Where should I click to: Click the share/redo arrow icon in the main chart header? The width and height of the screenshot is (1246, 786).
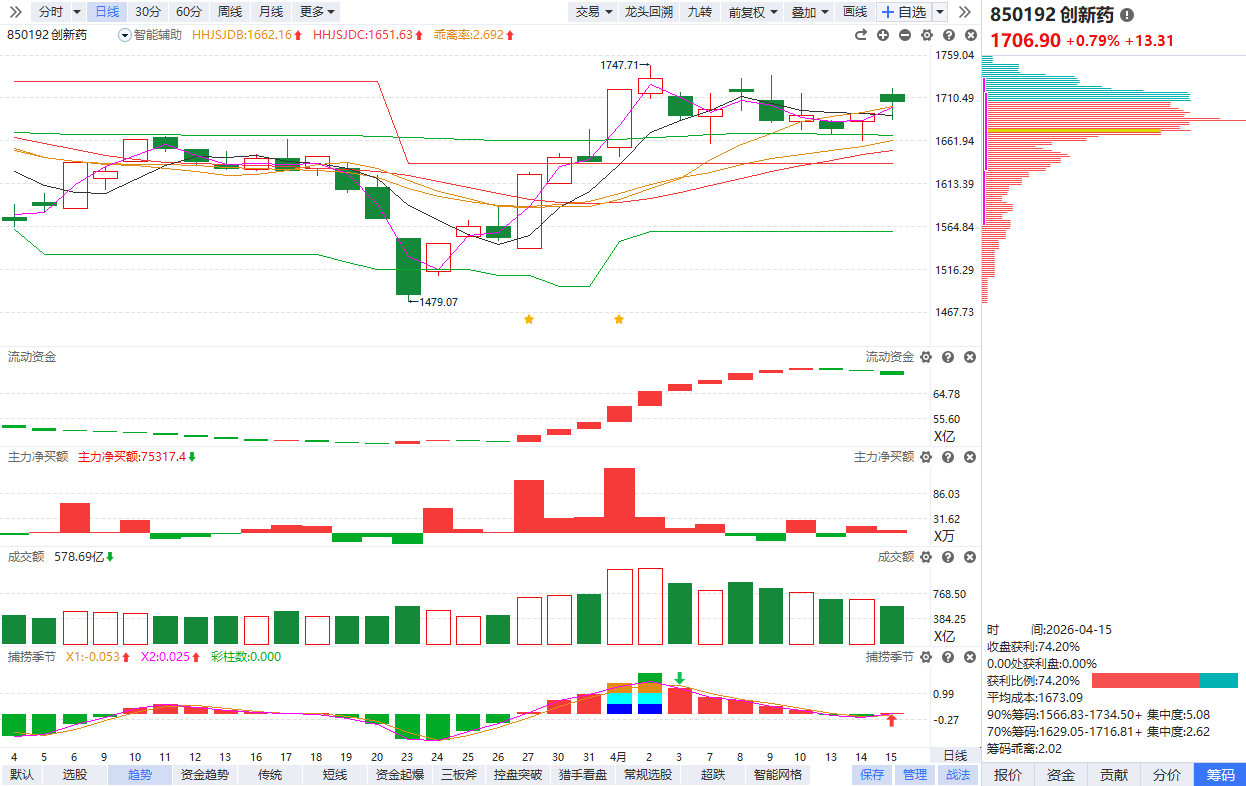(x=860, y=35)
